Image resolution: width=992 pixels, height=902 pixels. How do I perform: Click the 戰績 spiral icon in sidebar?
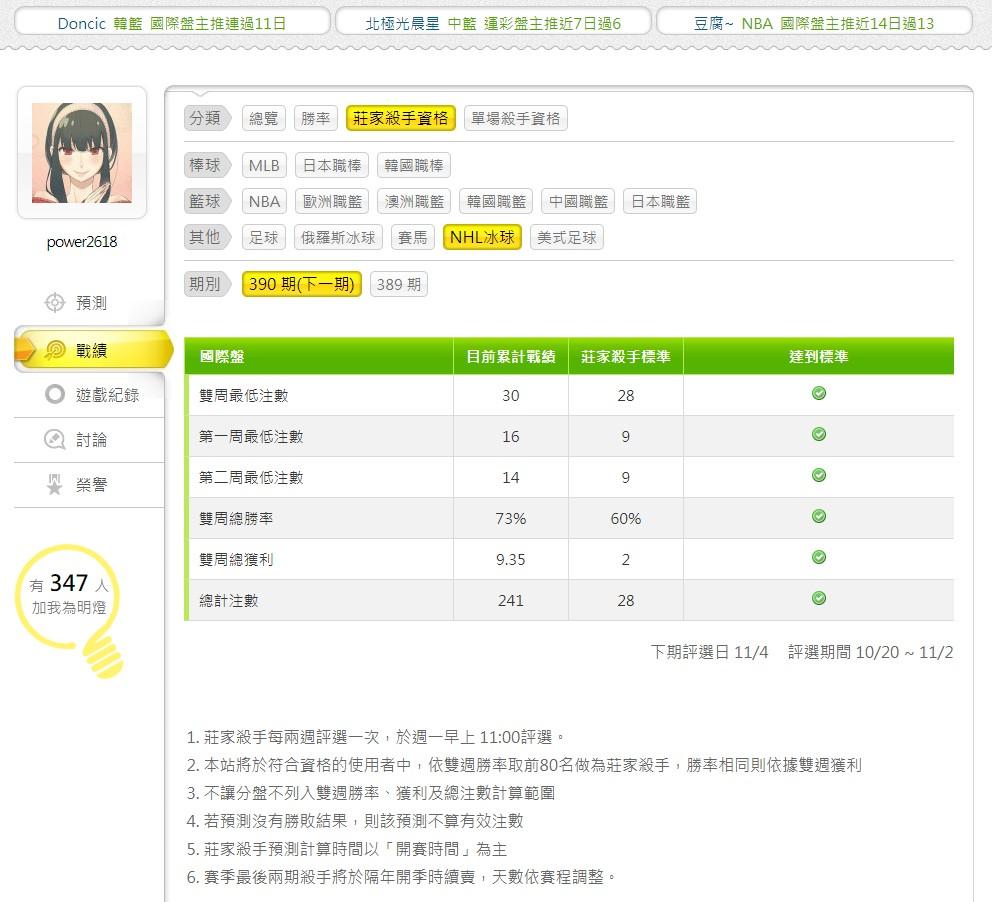click(x=55, y=350)
